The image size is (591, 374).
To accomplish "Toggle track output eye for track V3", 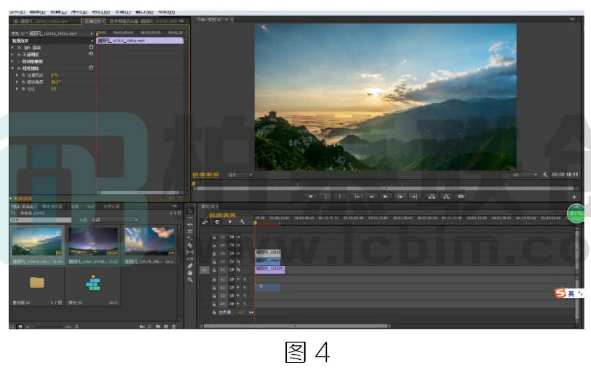I will (x=238, y=254).
